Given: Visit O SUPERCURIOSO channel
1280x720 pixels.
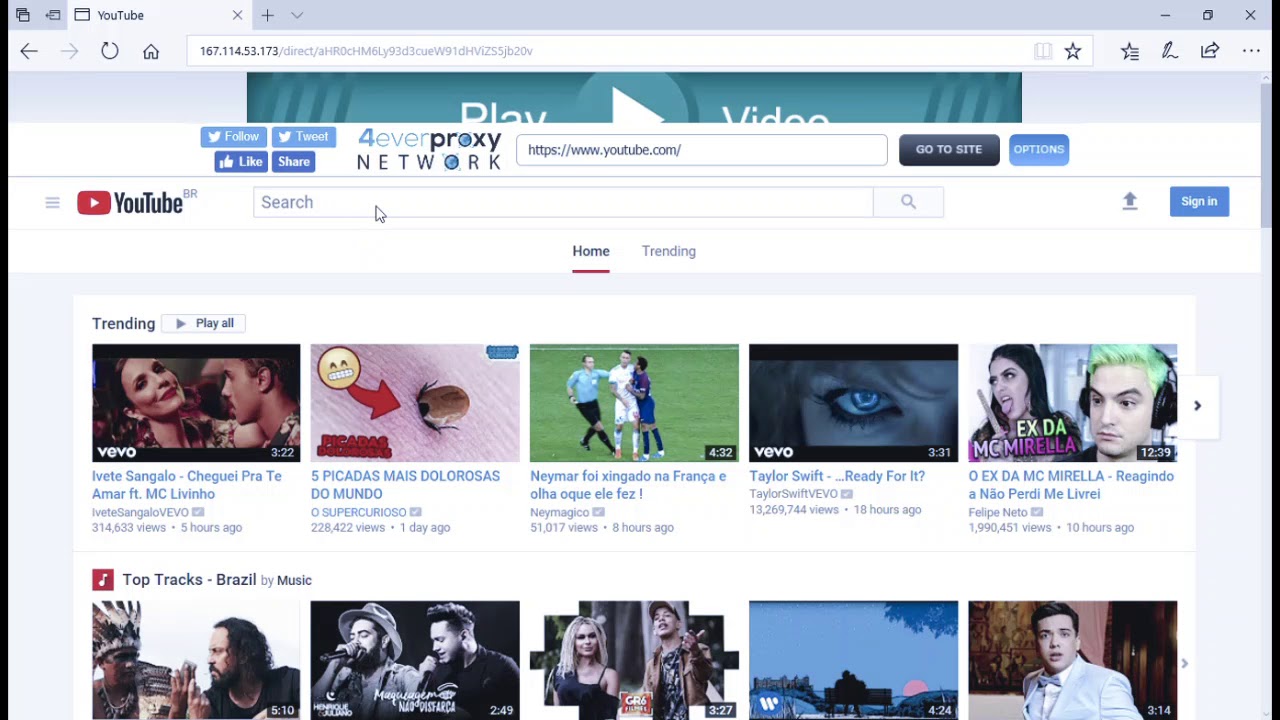Looking at the screenshot, I should point(358,512).
